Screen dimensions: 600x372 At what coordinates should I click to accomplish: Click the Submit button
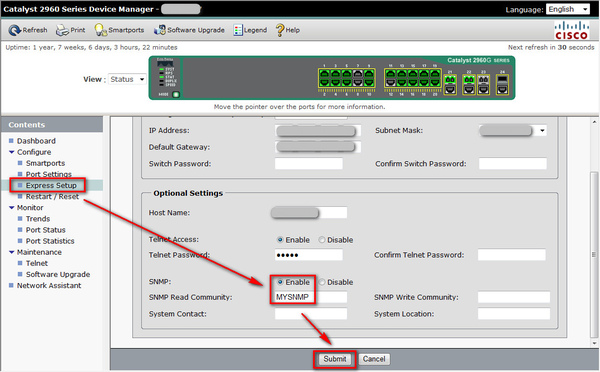click(335, 359)
